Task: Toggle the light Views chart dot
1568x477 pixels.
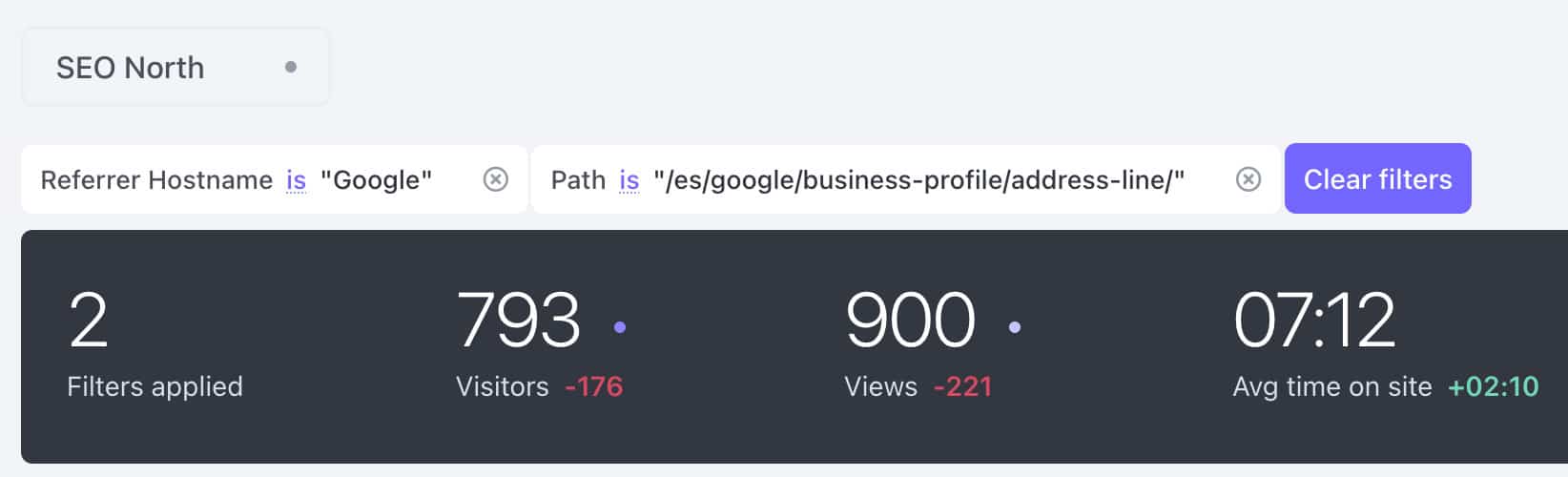Action: (1015, 327)
